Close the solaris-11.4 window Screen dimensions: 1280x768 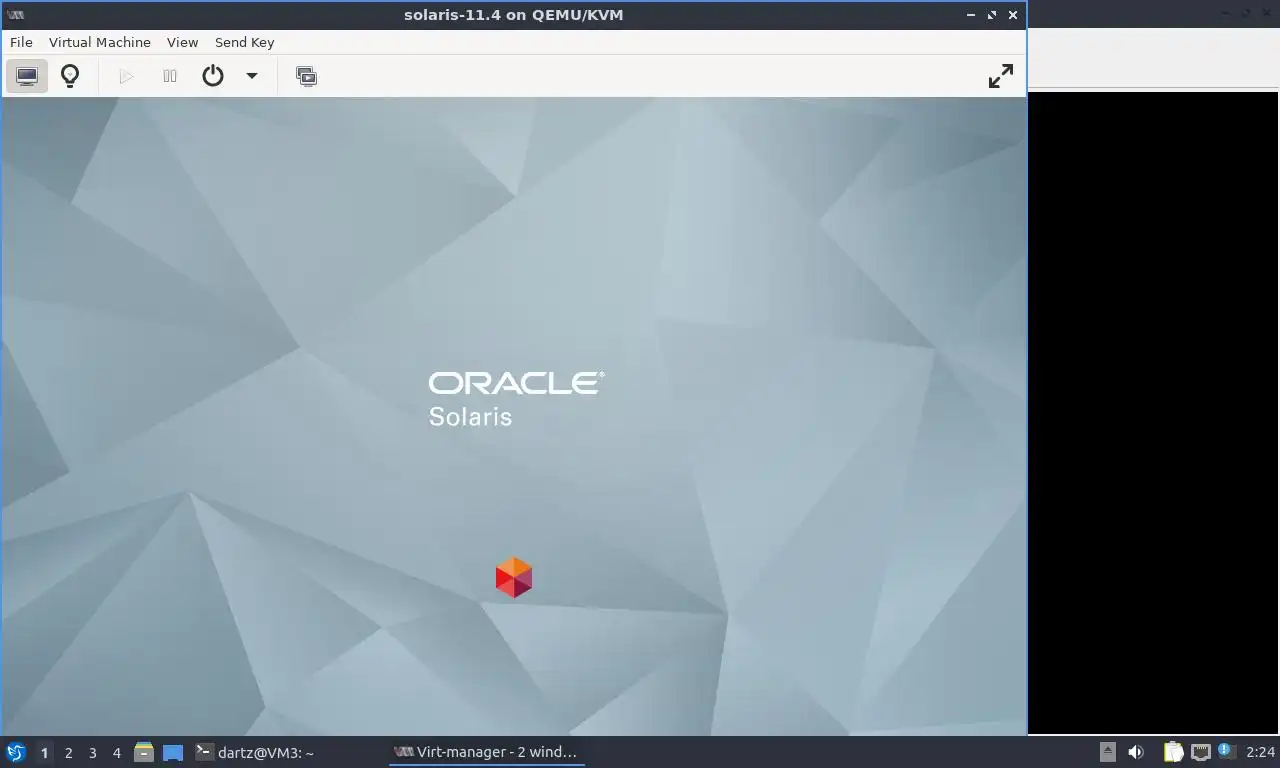click(1013, 15)
